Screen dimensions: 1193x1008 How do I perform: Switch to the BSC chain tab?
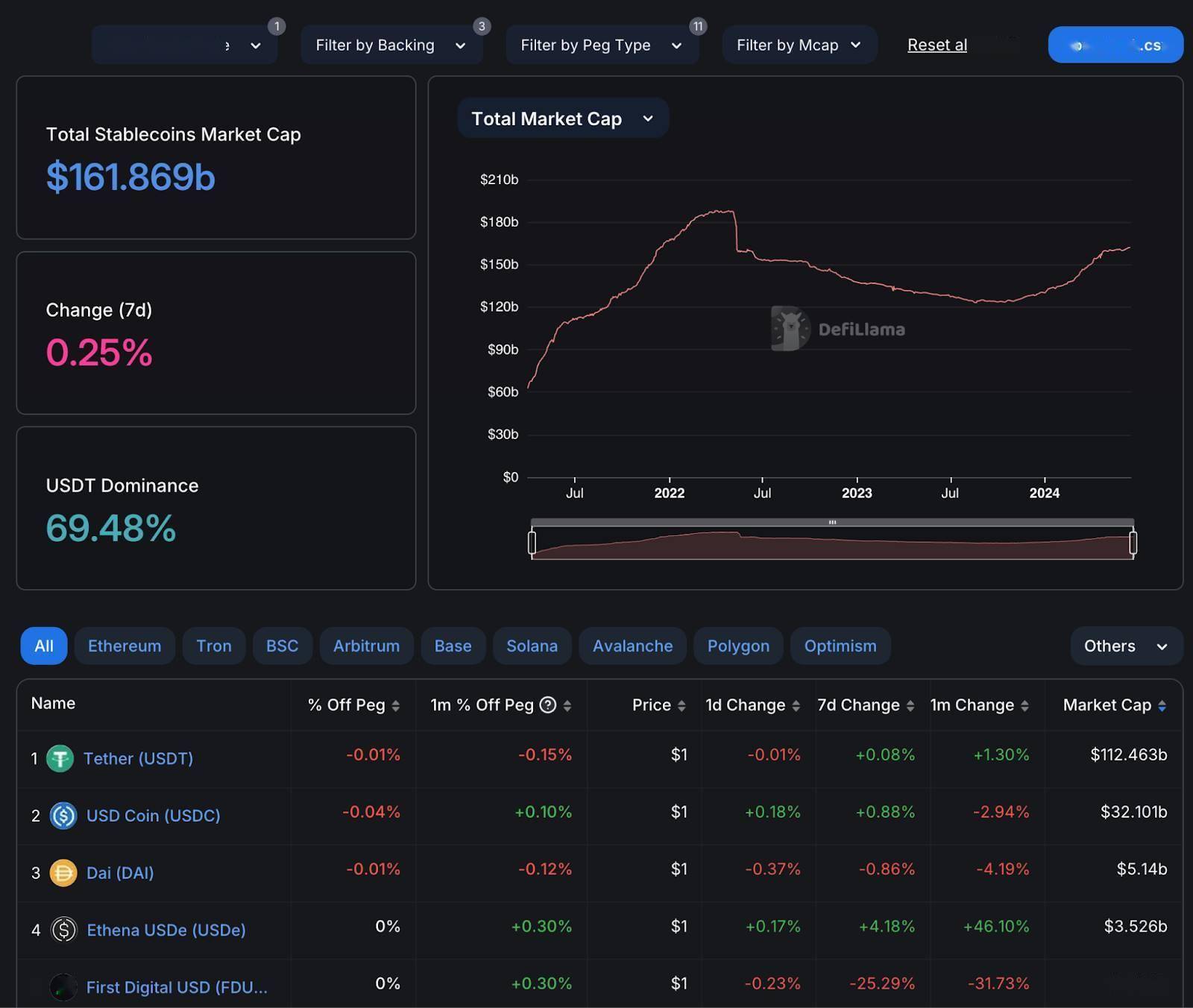click(283, 646)
